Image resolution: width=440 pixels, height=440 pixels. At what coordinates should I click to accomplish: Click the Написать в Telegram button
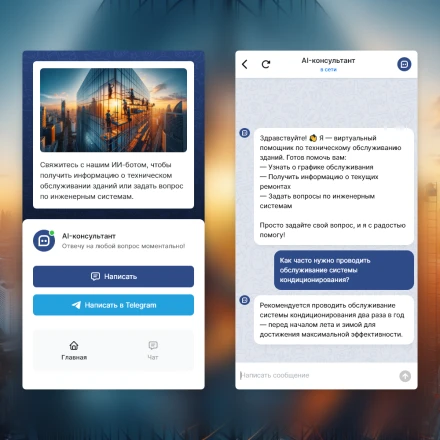pyautogui.click(x=113, y=305)
